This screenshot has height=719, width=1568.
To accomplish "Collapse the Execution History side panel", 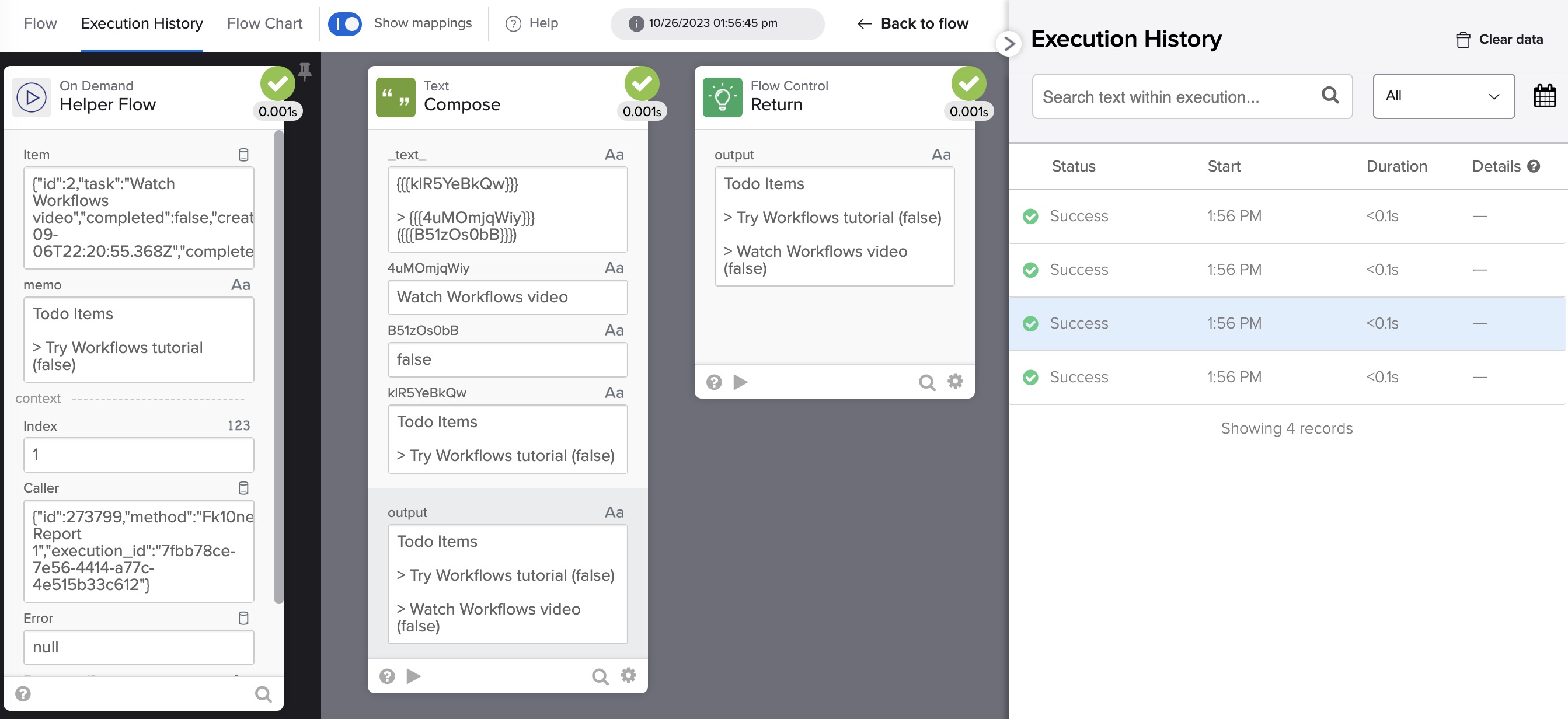I will 1009,43.
